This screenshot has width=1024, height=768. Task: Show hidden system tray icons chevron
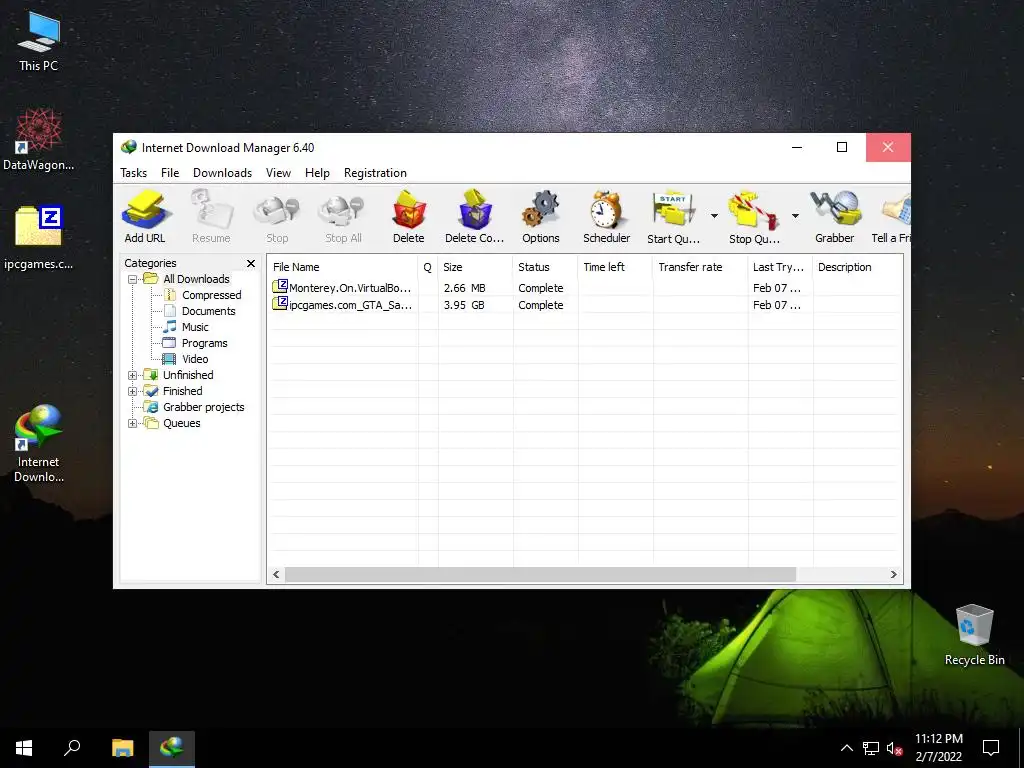[846, 748]
